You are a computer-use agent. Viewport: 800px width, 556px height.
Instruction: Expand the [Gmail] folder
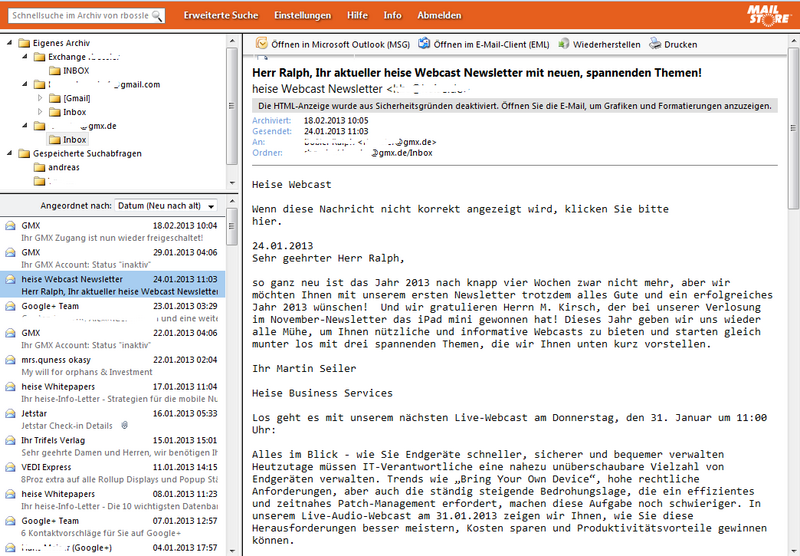pos(40,99)
